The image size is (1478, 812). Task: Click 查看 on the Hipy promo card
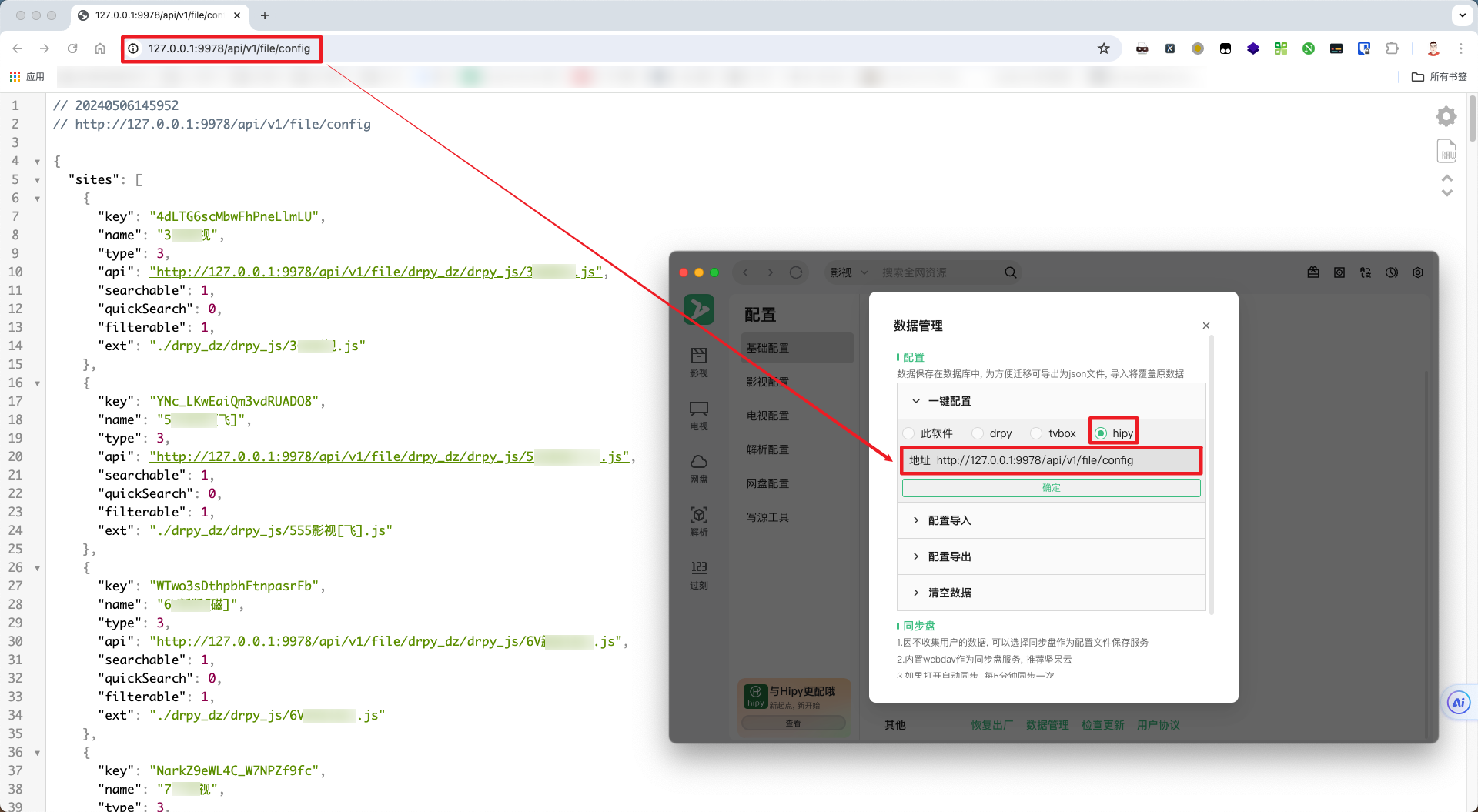coord(793,723)
